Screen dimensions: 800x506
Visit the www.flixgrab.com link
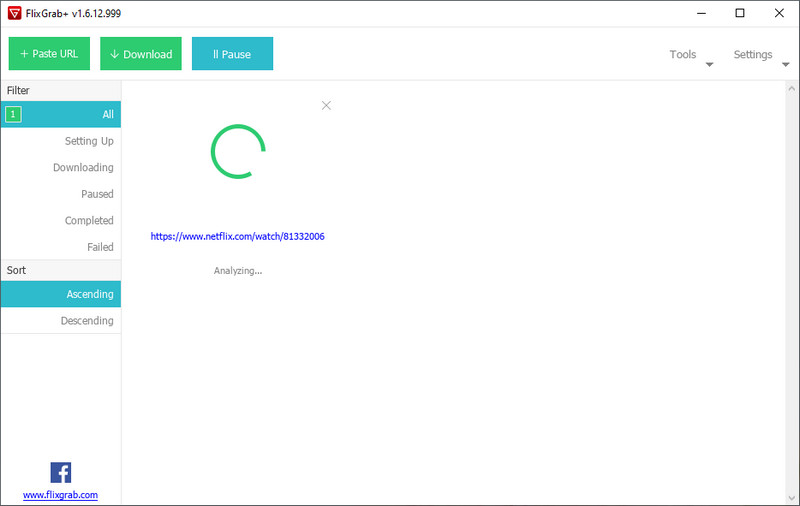click(60, 495)
